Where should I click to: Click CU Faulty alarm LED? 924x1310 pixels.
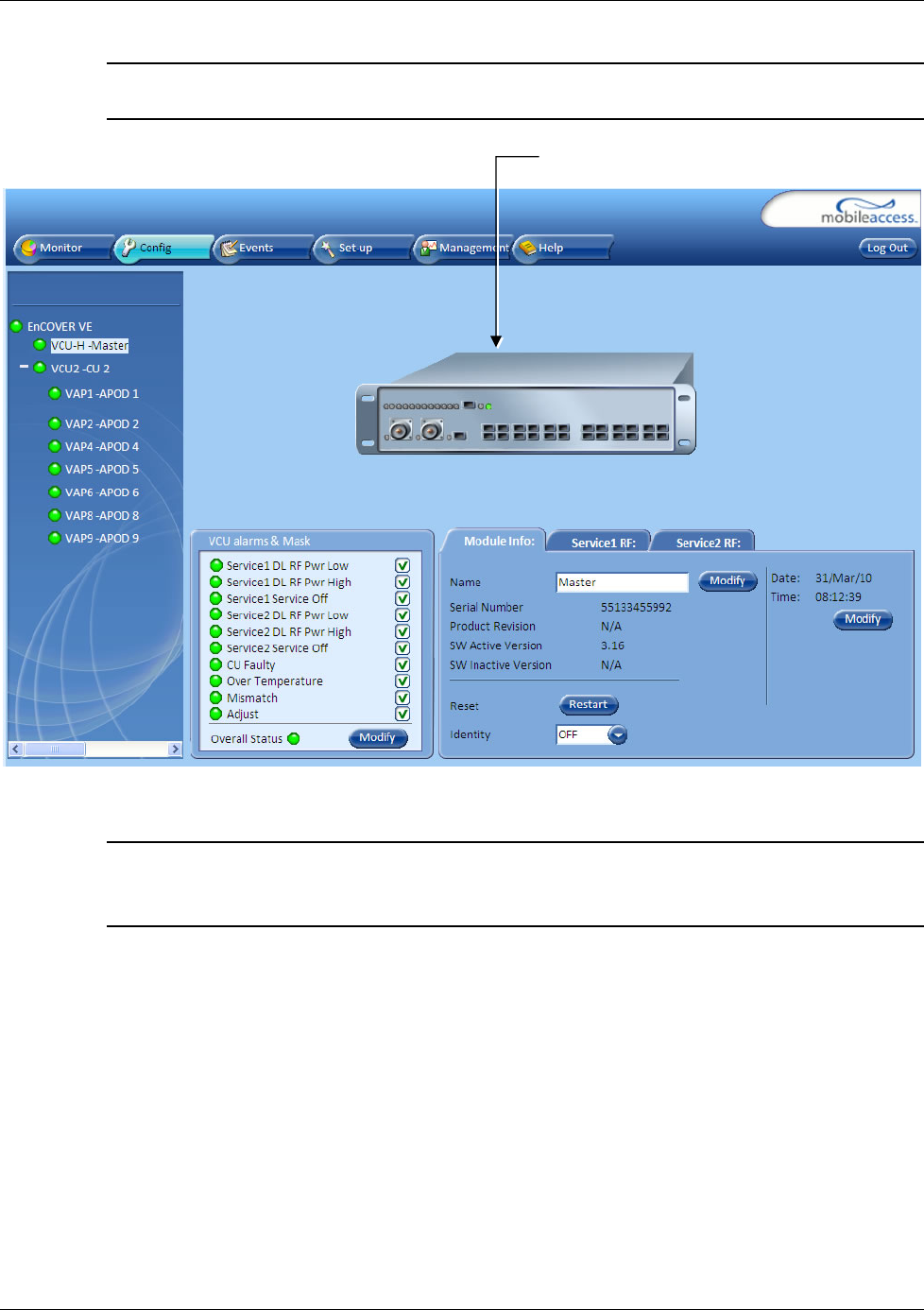coord(216,664)
